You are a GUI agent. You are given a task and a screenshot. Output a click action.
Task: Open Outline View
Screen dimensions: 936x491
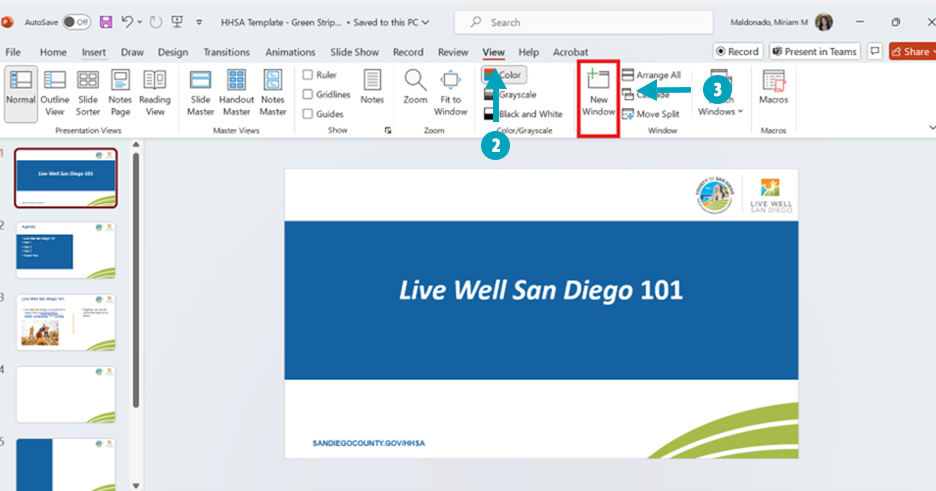click(54, 94)
